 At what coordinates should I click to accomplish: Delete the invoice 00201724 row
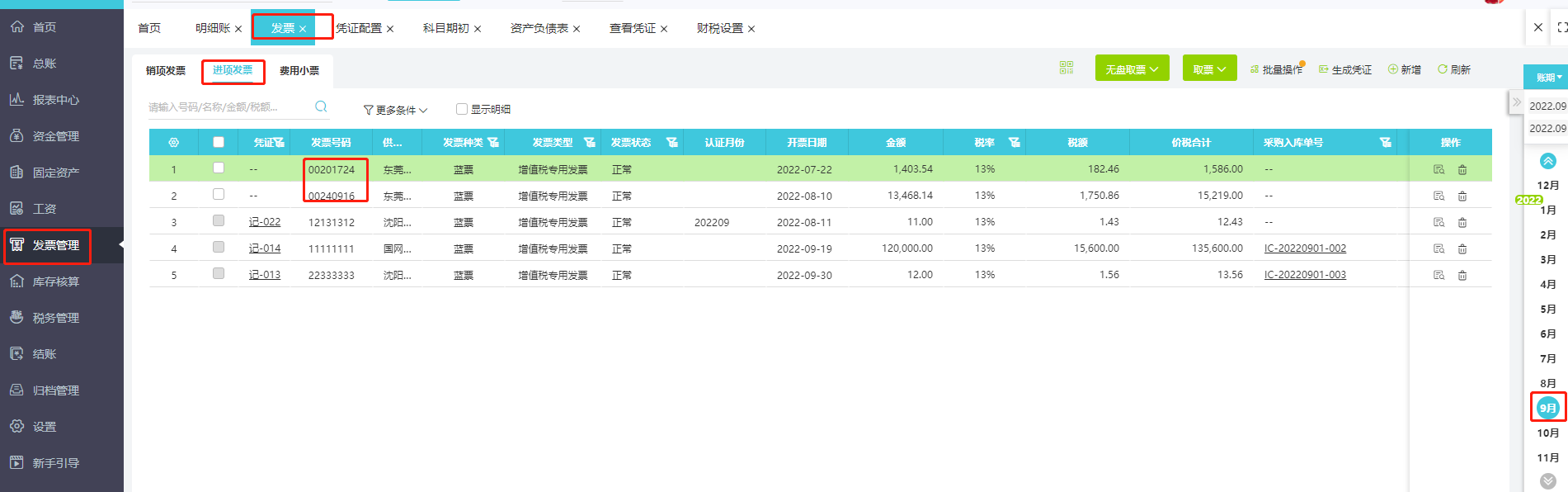1462,169
